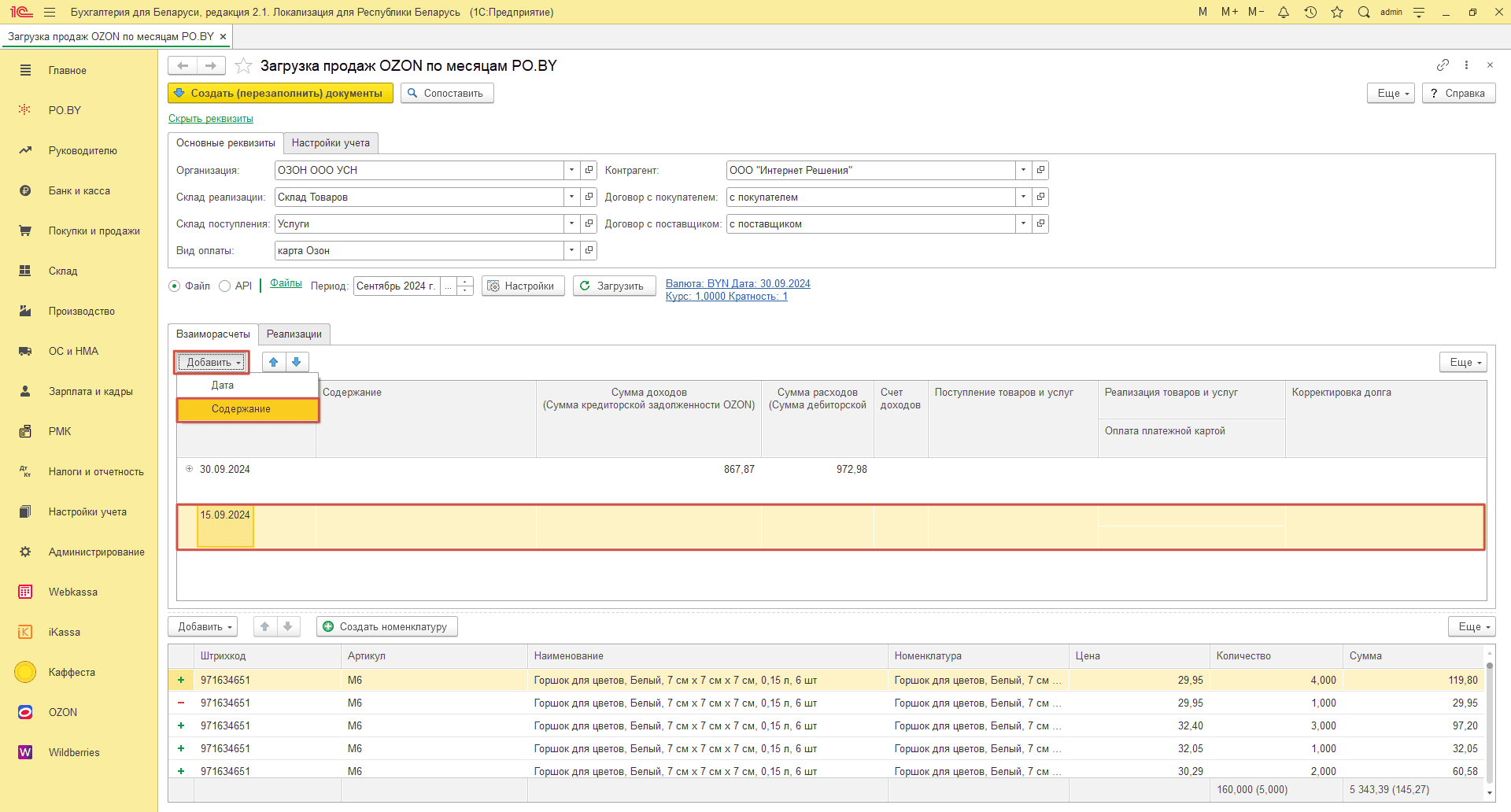
Task: Open notifications bell icon in title bar
Action: coord(1284,12)
